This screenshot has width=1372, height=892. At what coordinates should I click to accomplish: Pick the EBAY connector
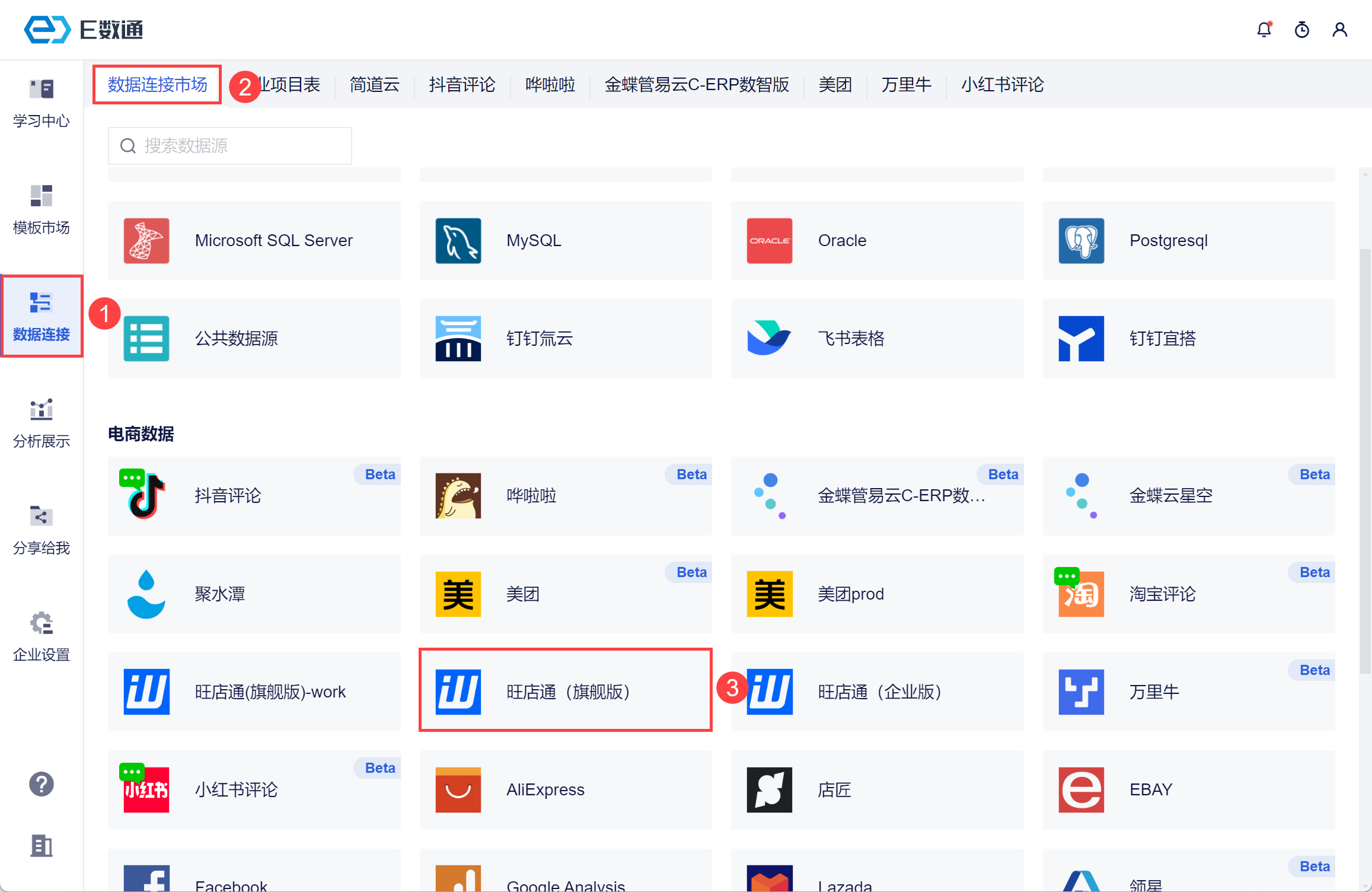[1189, 789]
